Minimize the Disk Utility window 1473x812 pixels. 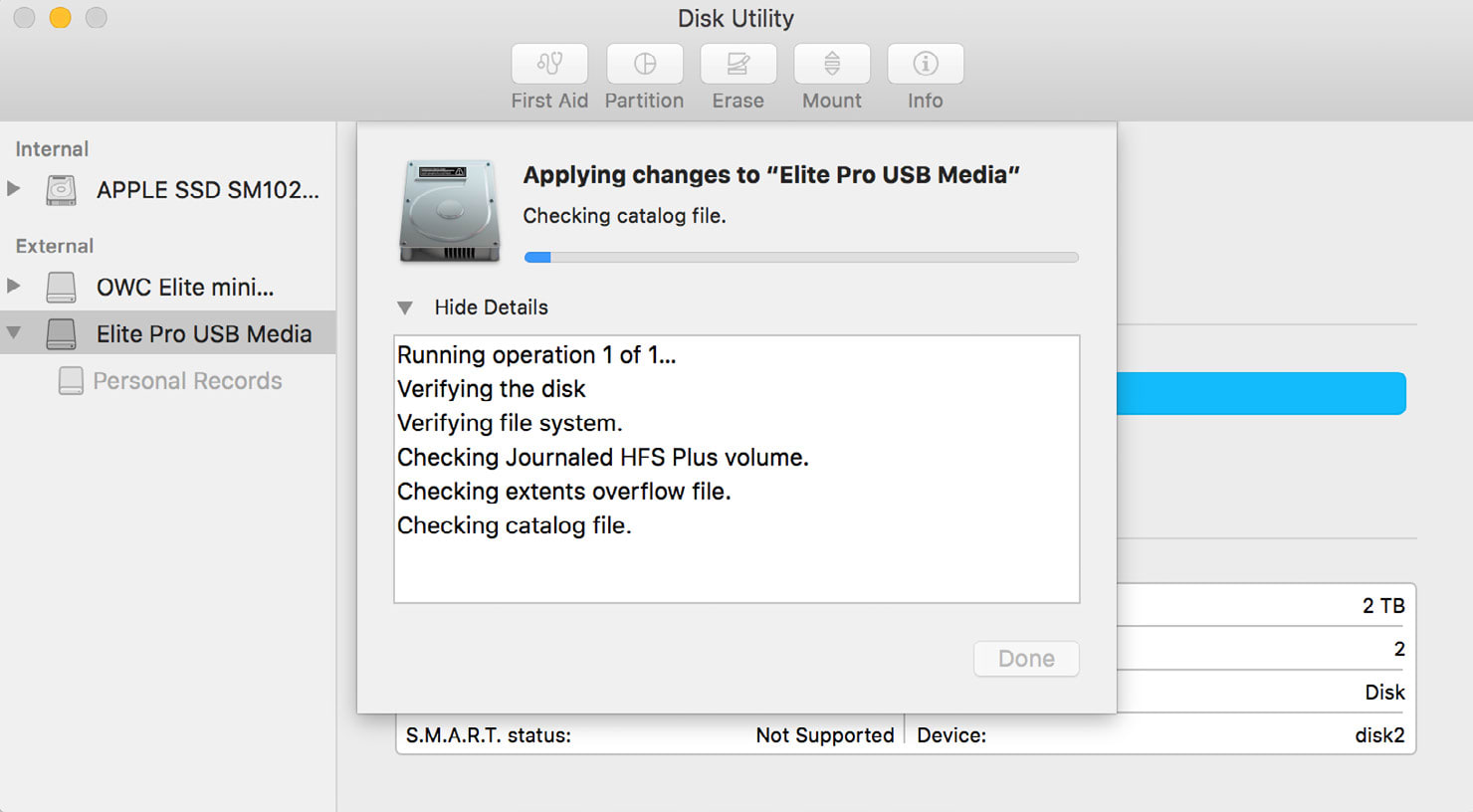click(61, 18)
